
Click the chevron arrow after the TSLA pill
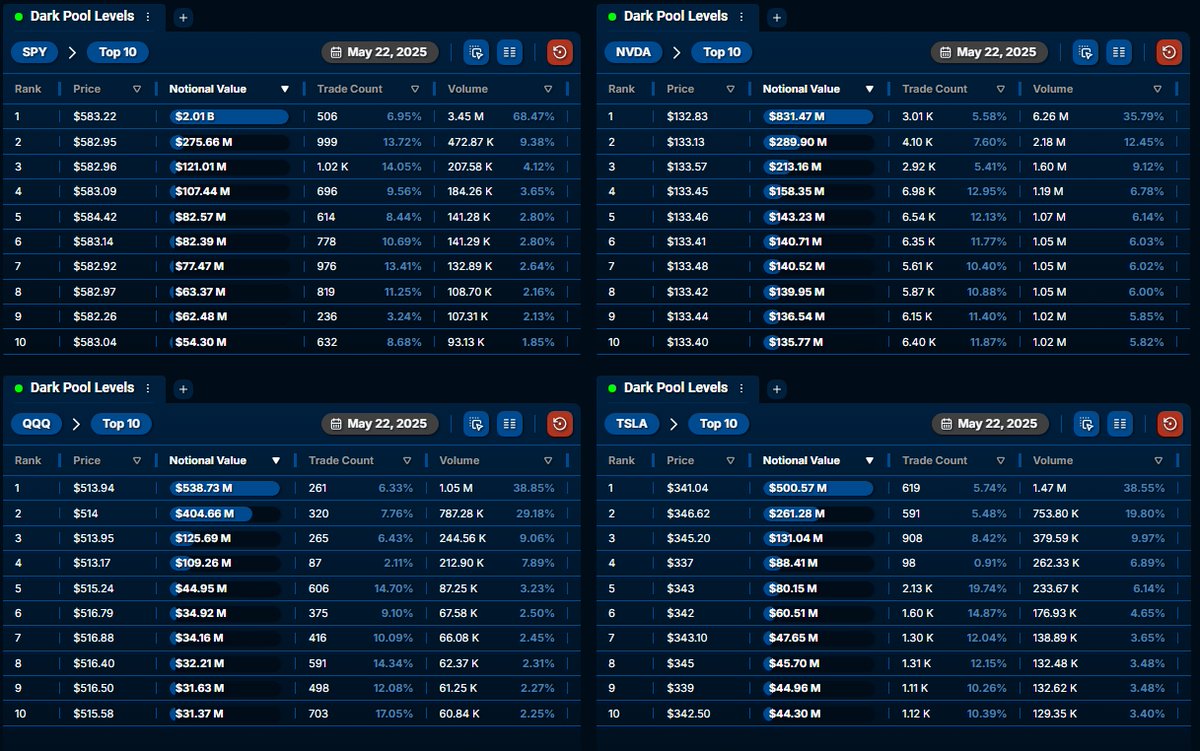point(674,424)
